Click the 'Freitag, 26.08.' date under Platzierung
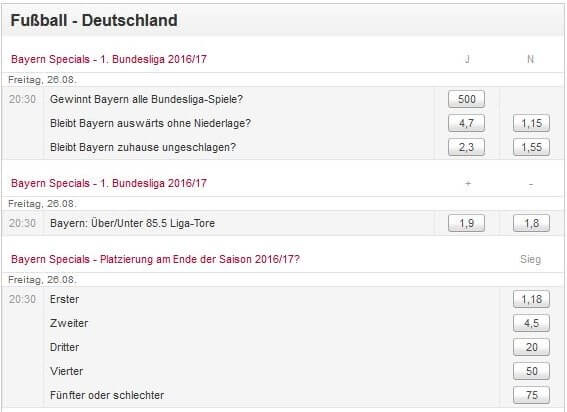The height and width of the screenshot is (412, 567). (42, 280)
